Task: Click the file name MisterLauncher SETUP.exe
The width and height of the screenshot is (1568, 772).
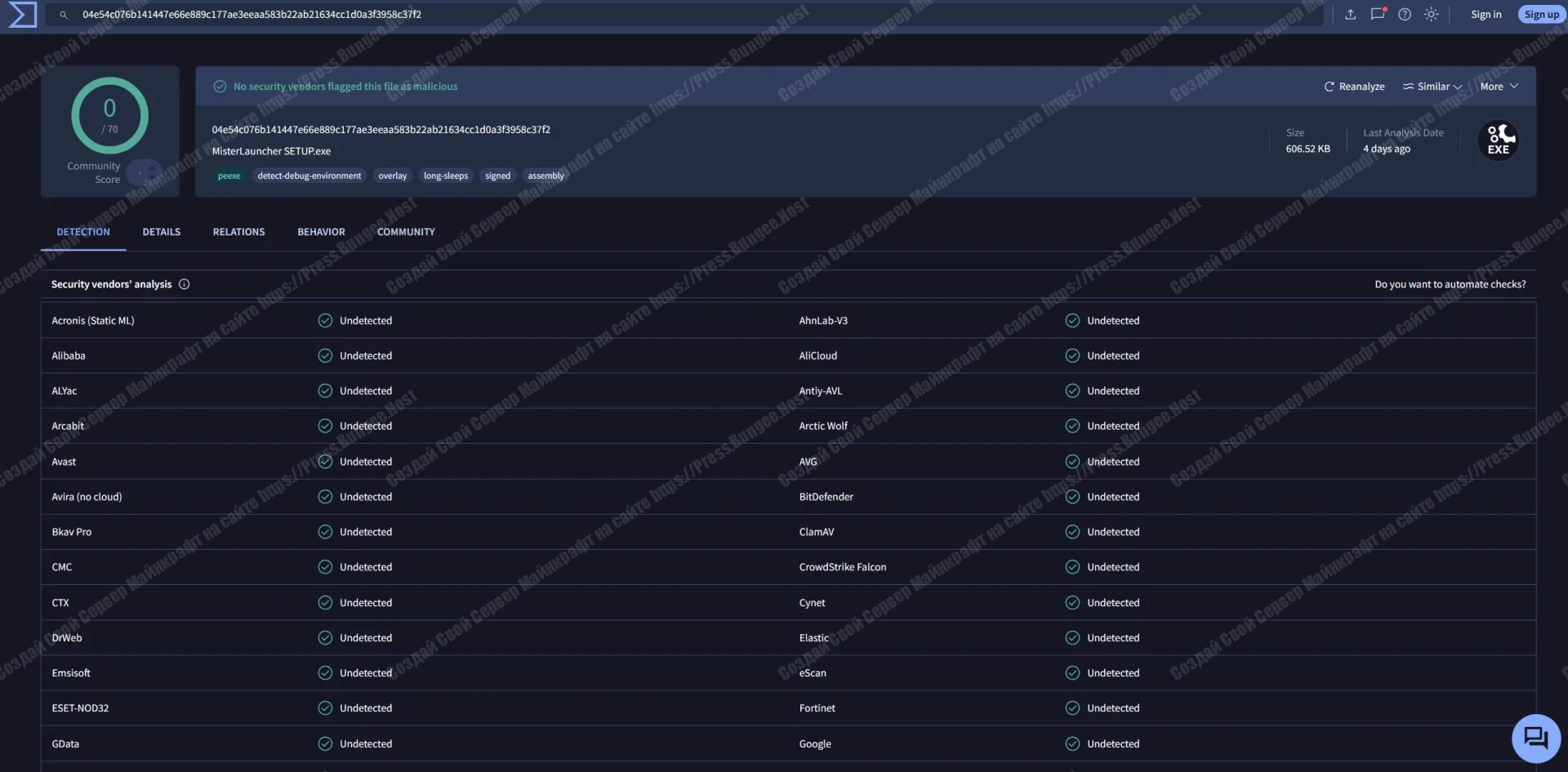Action: click(x=271, y=151)
